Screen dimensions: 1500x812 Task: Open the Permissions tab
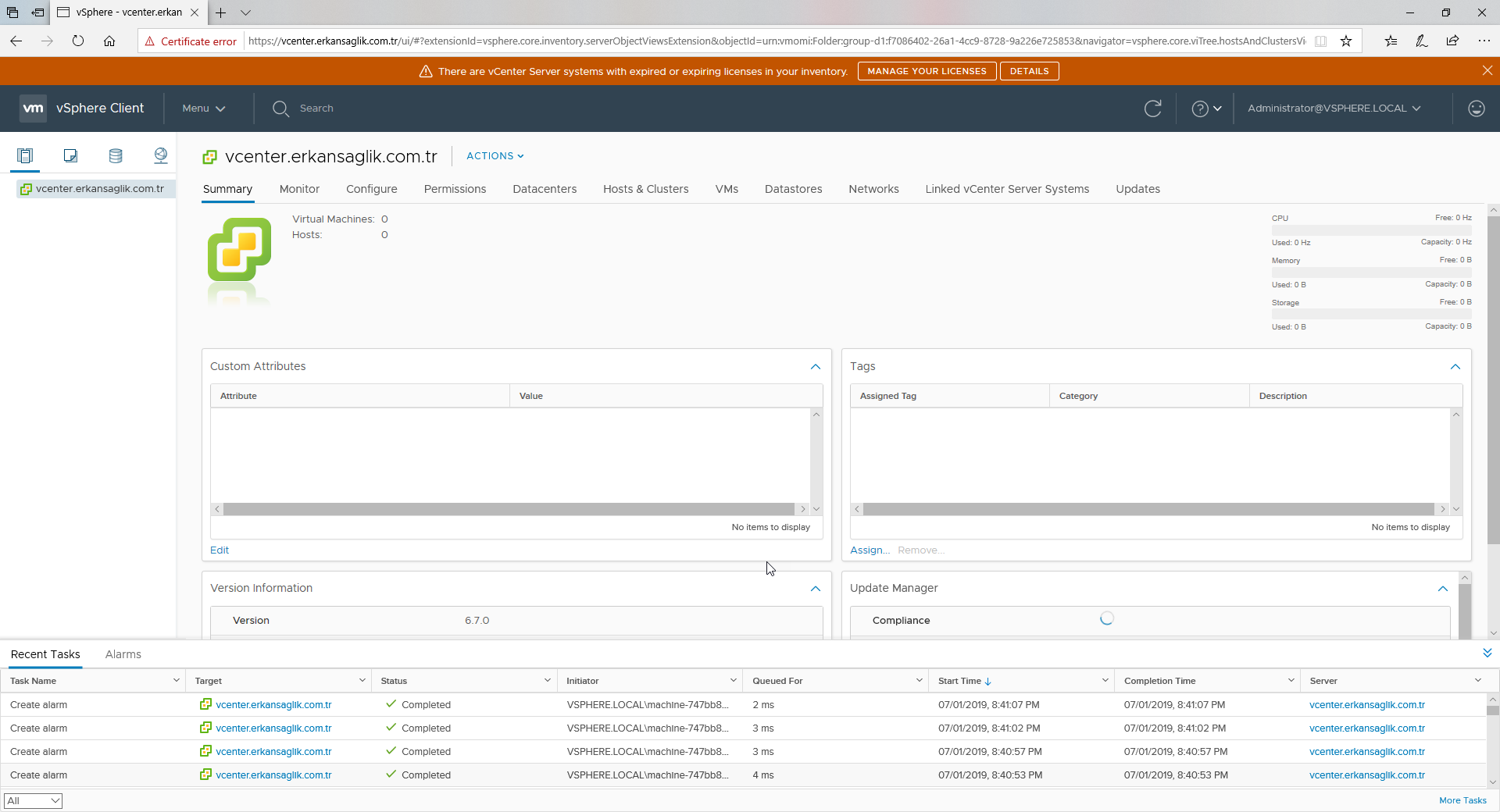(x=455, y=189)
